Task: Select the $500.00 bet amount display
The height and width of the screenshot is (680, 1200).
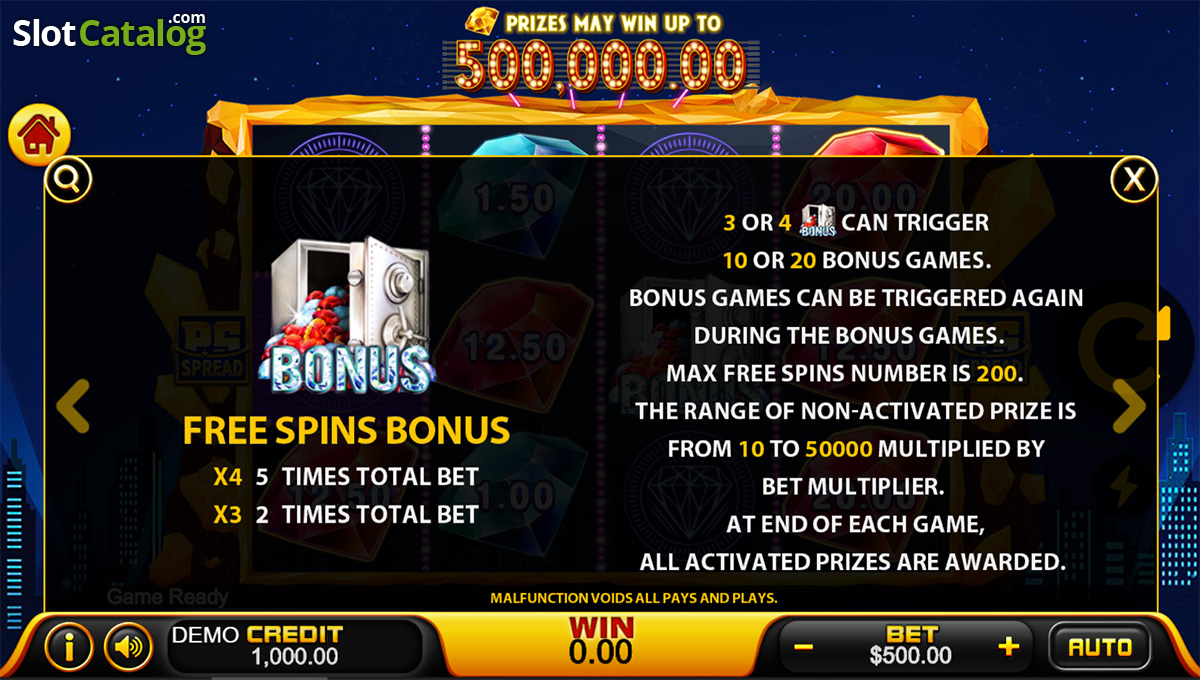Action: tap(910, 656)
